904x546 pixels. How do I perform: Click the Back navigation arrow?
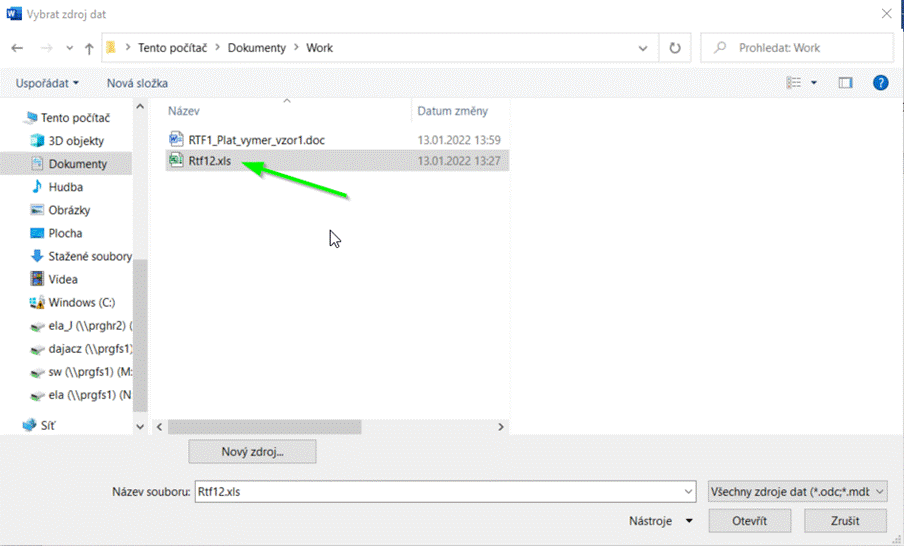coord(17,48)
